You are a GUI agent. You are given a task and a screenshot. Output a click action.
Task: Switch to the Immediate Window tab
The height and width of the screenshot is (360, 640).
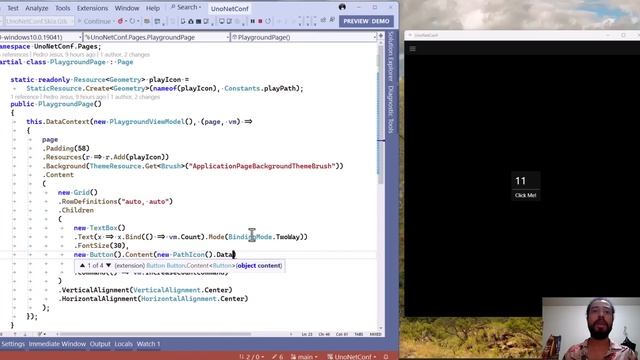coord(57,344)
